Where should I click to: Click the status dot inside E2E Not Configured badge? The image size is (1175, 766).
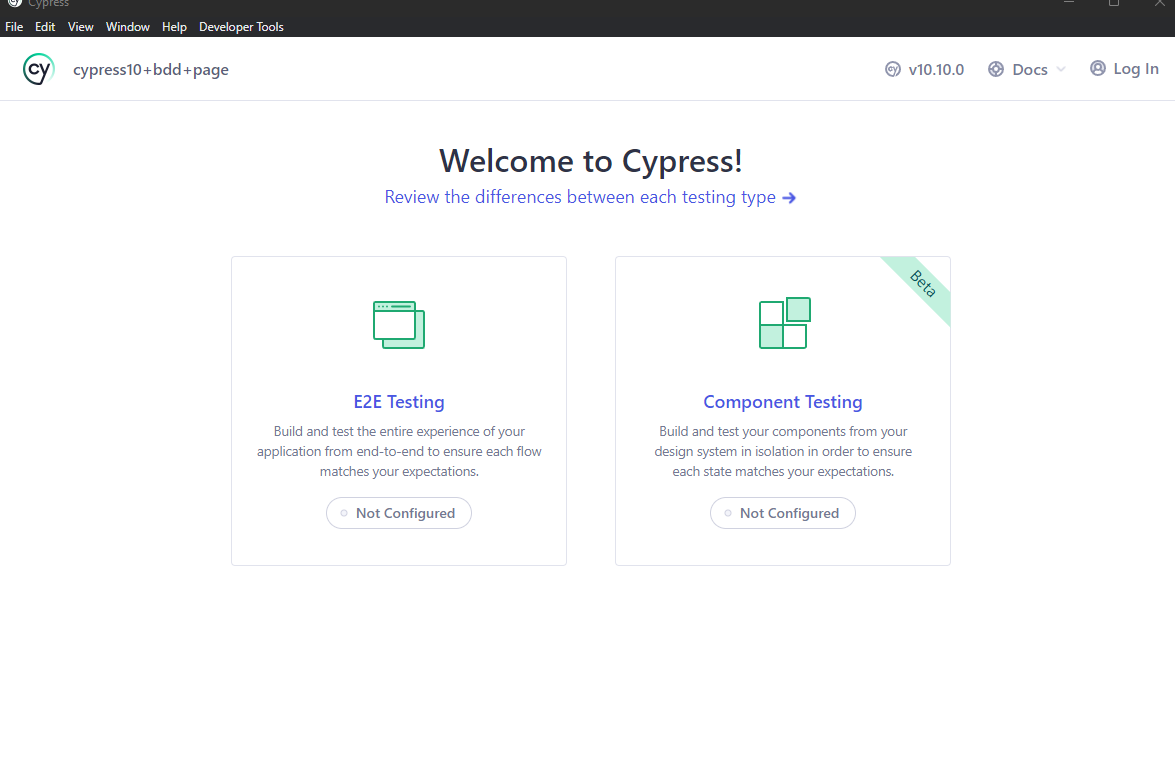342,513
